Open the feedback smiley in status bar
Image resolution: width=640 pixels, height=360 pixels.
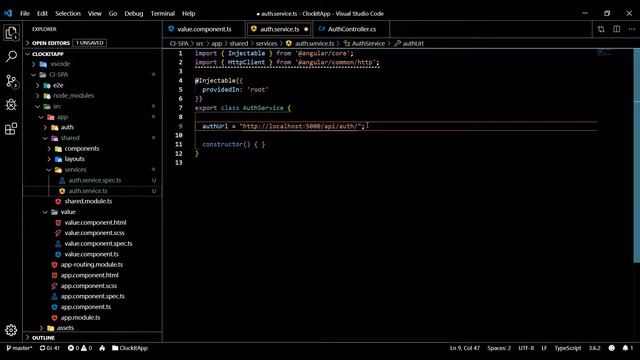[611, 348]
